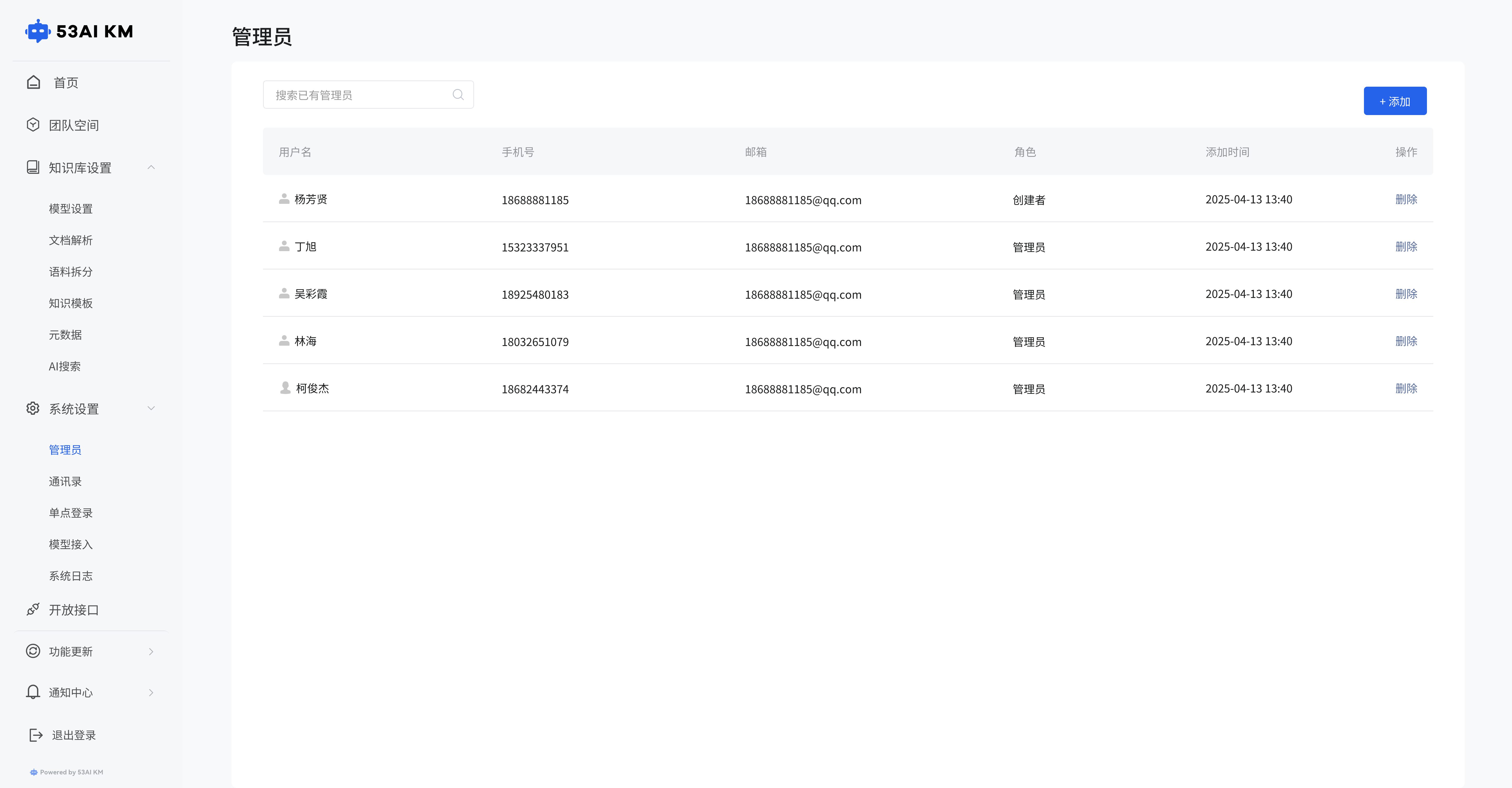
Task: Collapse the 知识库设置 chevron
Action: pyautogui.click(x=151, y=167)
